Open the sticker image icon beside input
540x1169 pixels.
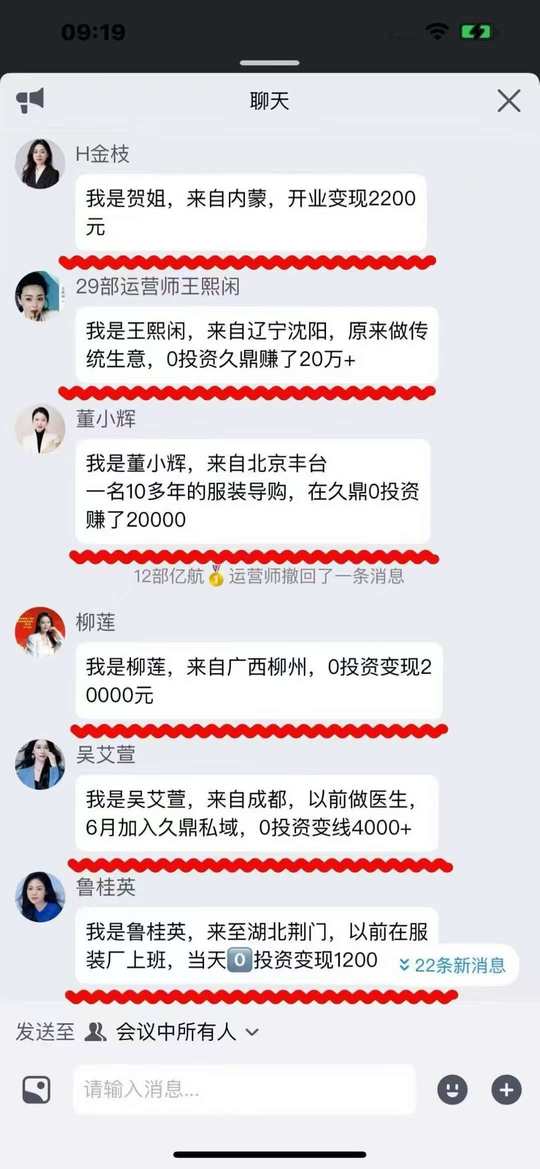coord(37,1089)
